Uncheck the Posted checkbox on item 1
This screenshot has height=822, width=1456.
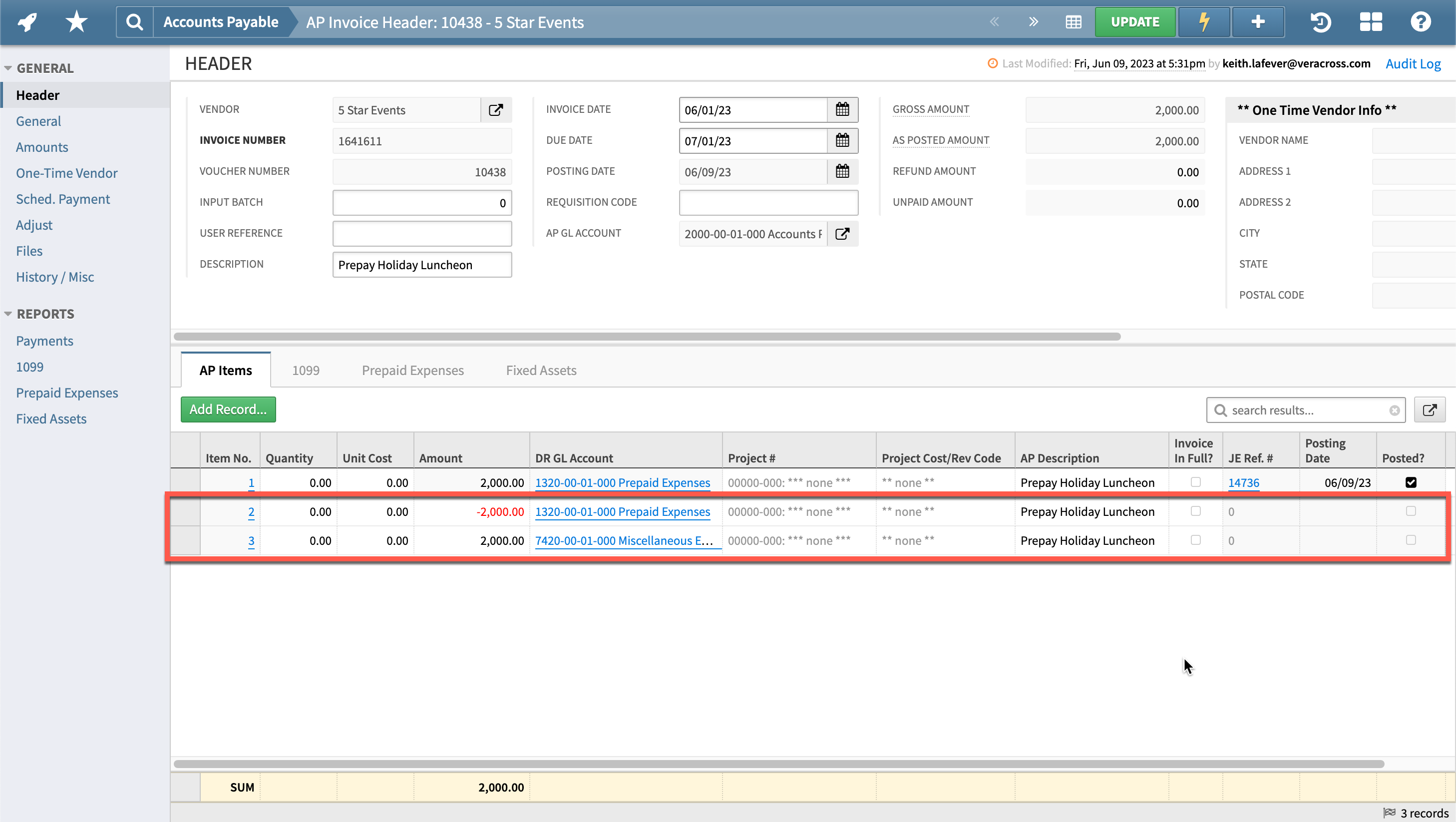1411,482
